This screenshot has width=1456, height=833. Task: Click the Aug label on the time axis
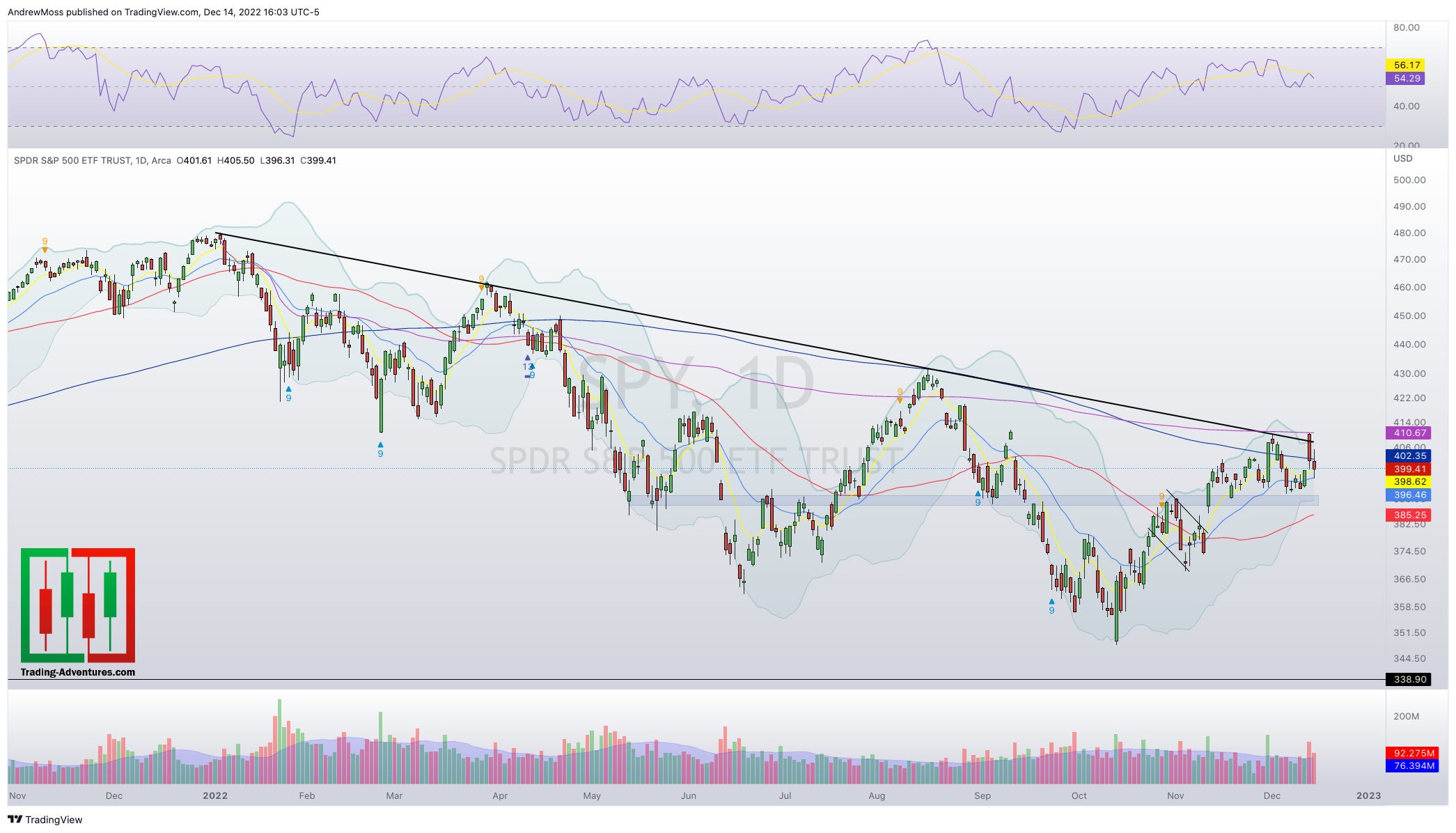coord(877,795)
